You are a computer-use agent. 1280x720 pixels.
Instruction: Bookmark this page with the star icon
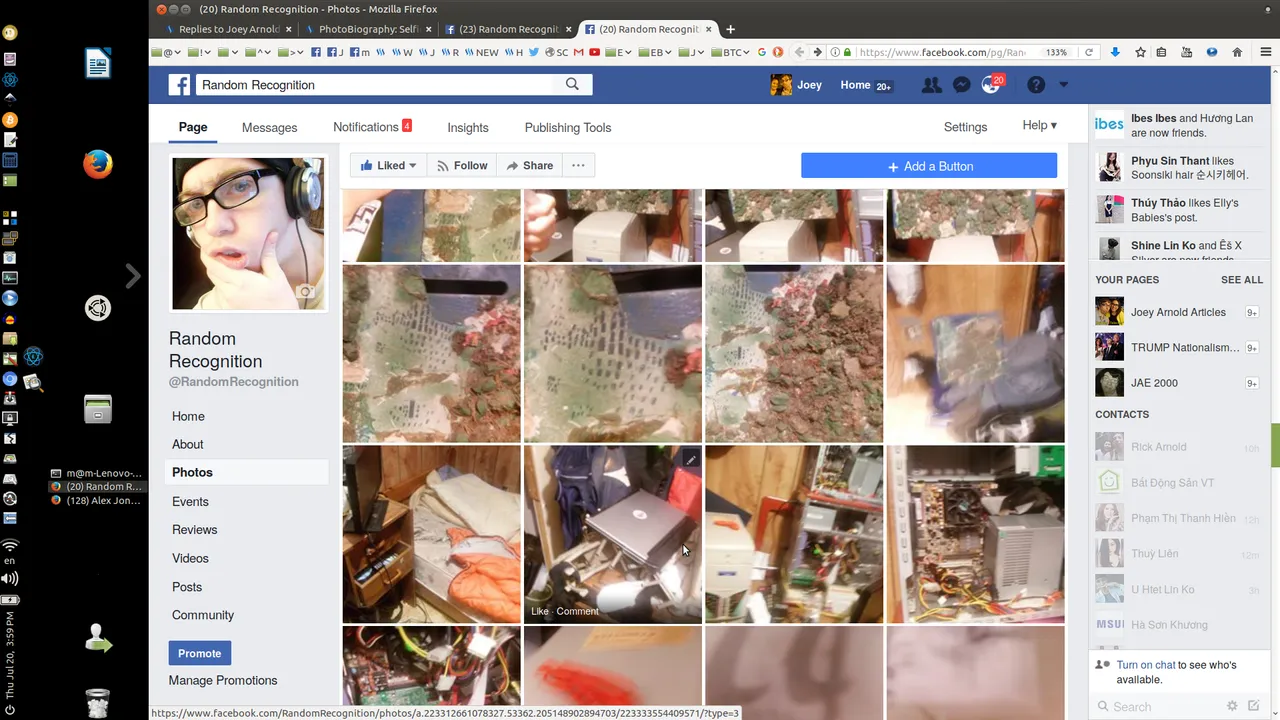click(x=1140, y=52)
